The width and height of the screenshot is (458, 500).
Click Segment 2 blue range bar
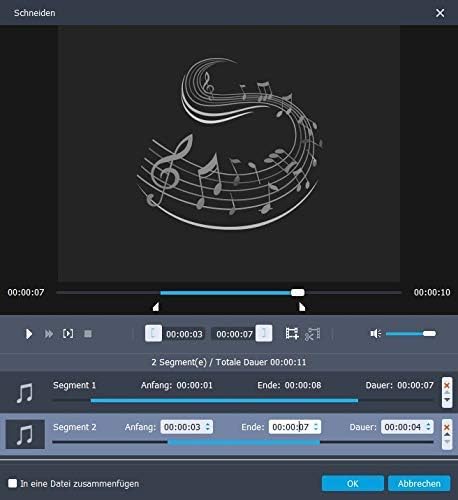point(244,442)
